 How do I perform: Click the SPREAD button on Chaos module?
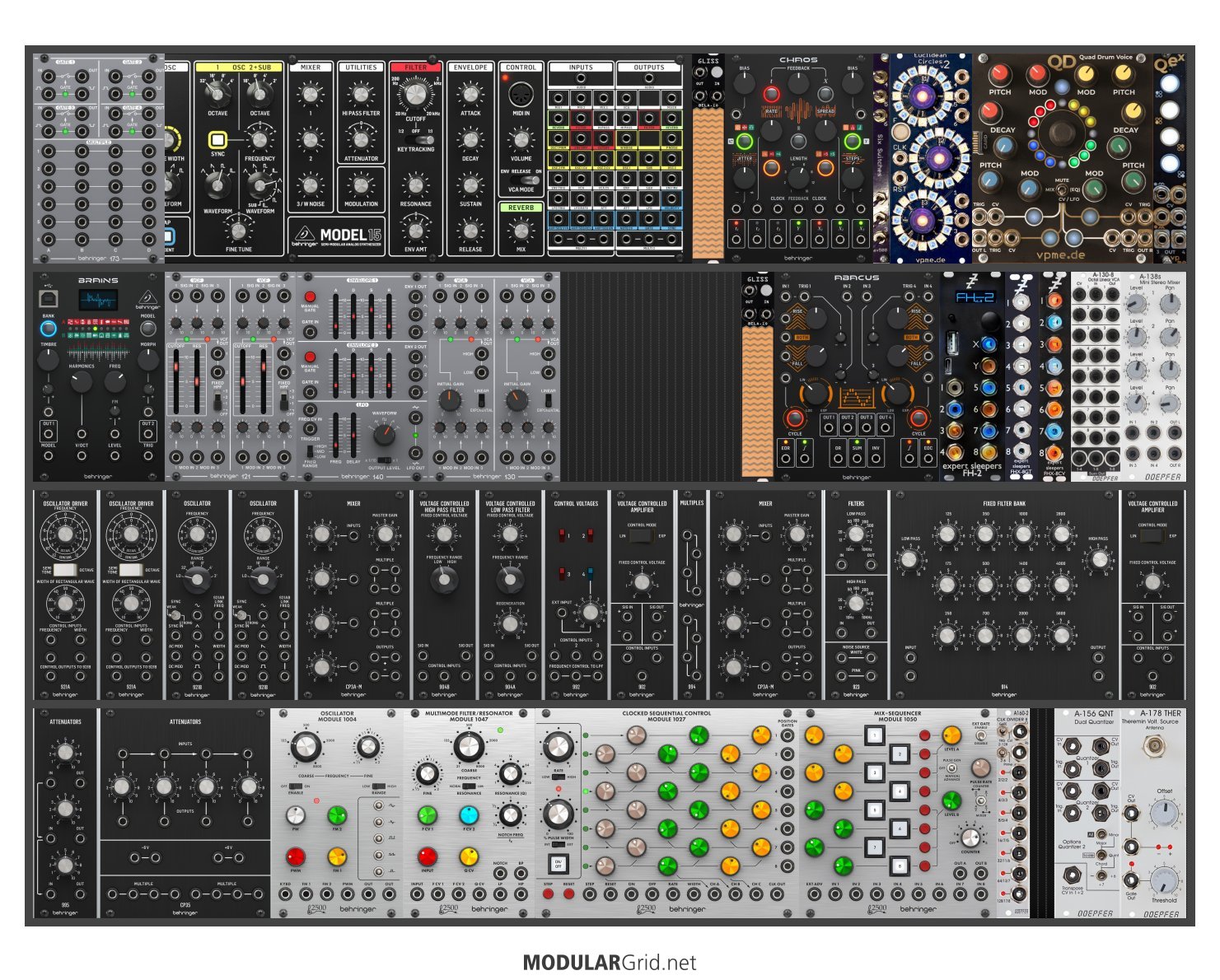point(825,96)
